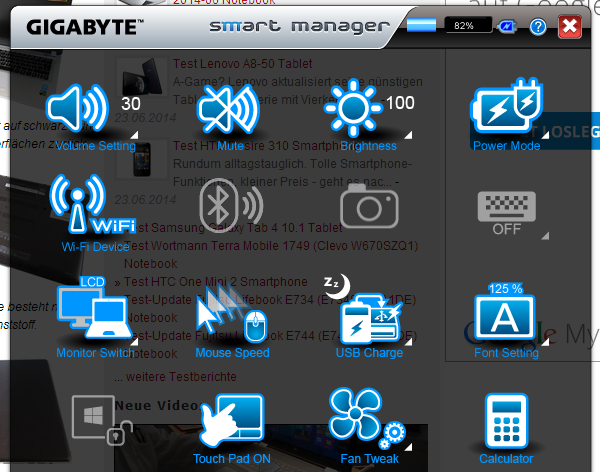Viewport: 600px width, 472px height.
Task: Toggle the greyed camera icon
Action: pyautogui.click(x=369, y=206)
